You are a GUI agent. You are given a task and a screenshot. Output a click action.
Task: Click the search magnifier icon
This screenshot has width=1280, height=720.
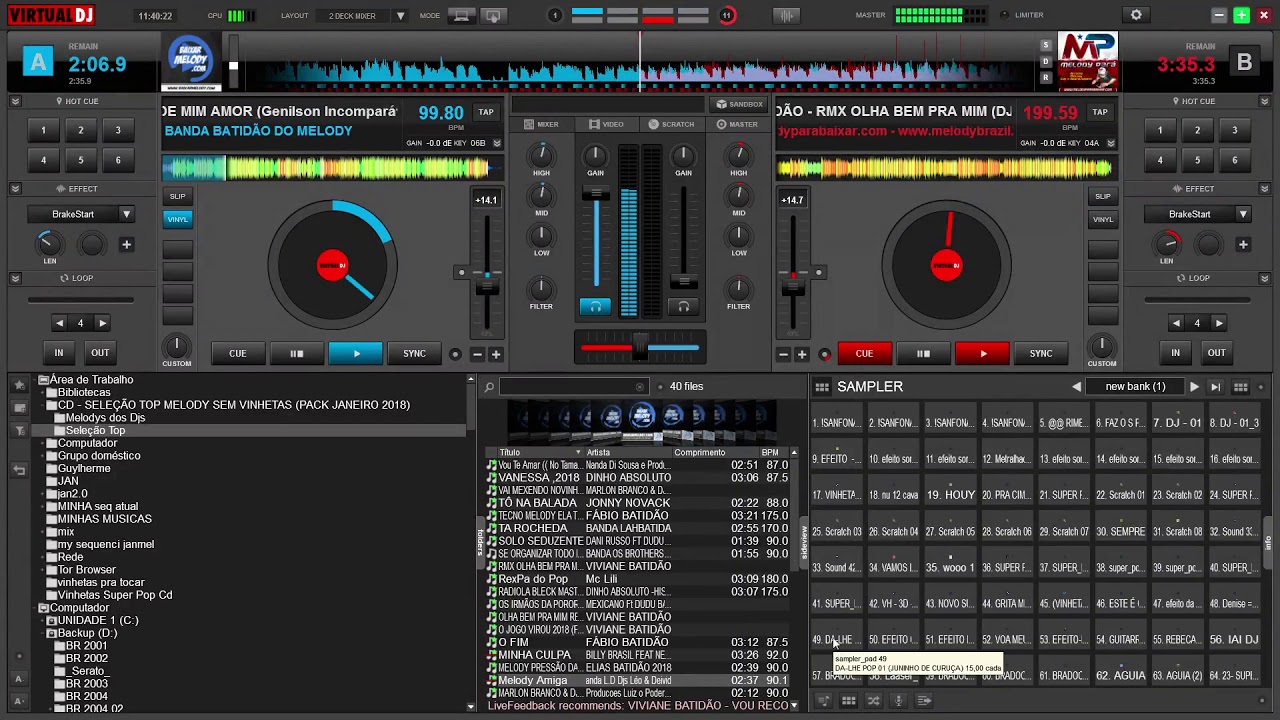[x=489, y=387]
